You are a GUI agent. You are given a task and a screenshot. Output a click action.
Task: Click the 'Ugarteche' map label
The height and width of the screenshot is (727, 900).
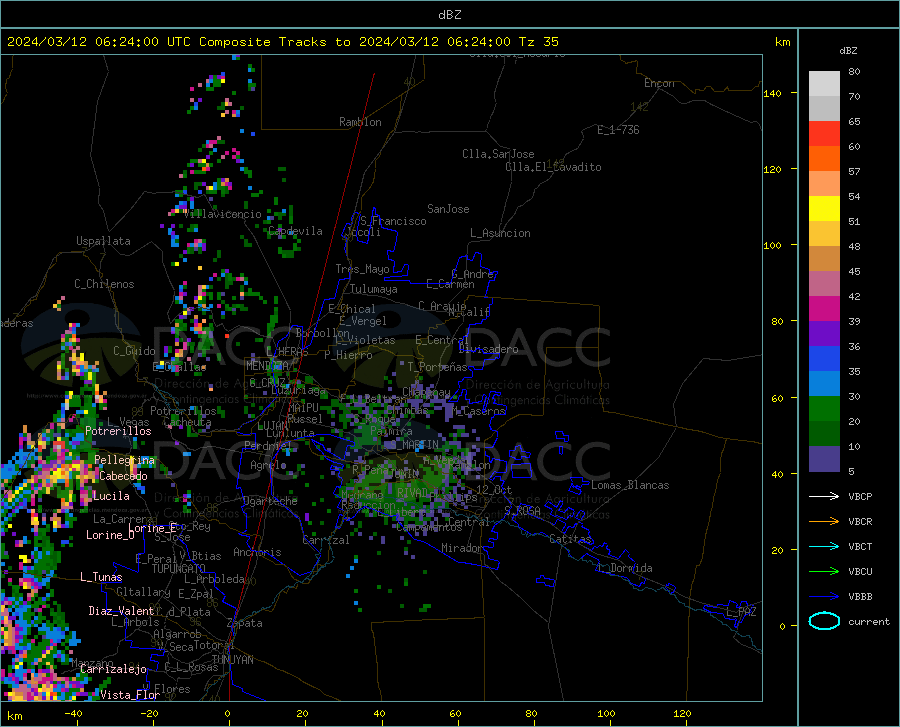[x=270, y=501]
